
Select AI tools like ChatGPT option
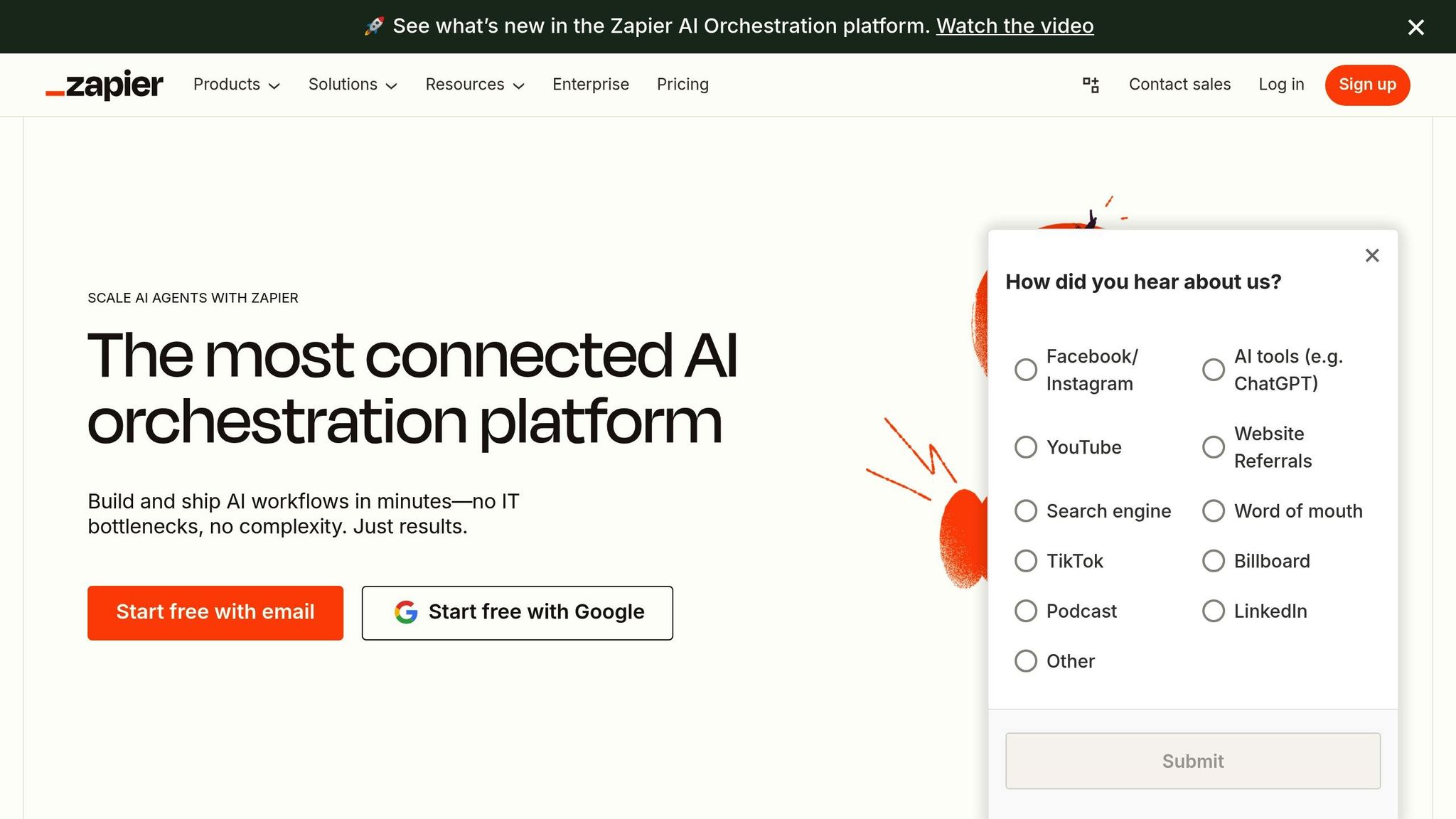(x=1213, y=369)
